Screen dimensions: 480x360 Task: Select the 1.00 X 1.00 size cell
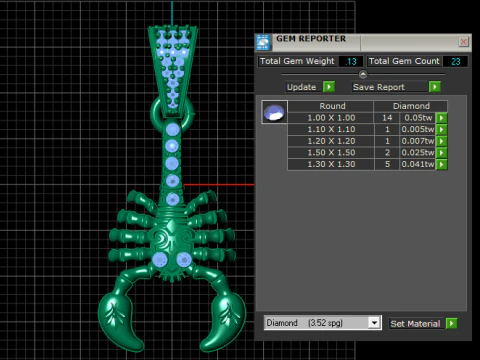click(x=331, y=118)
